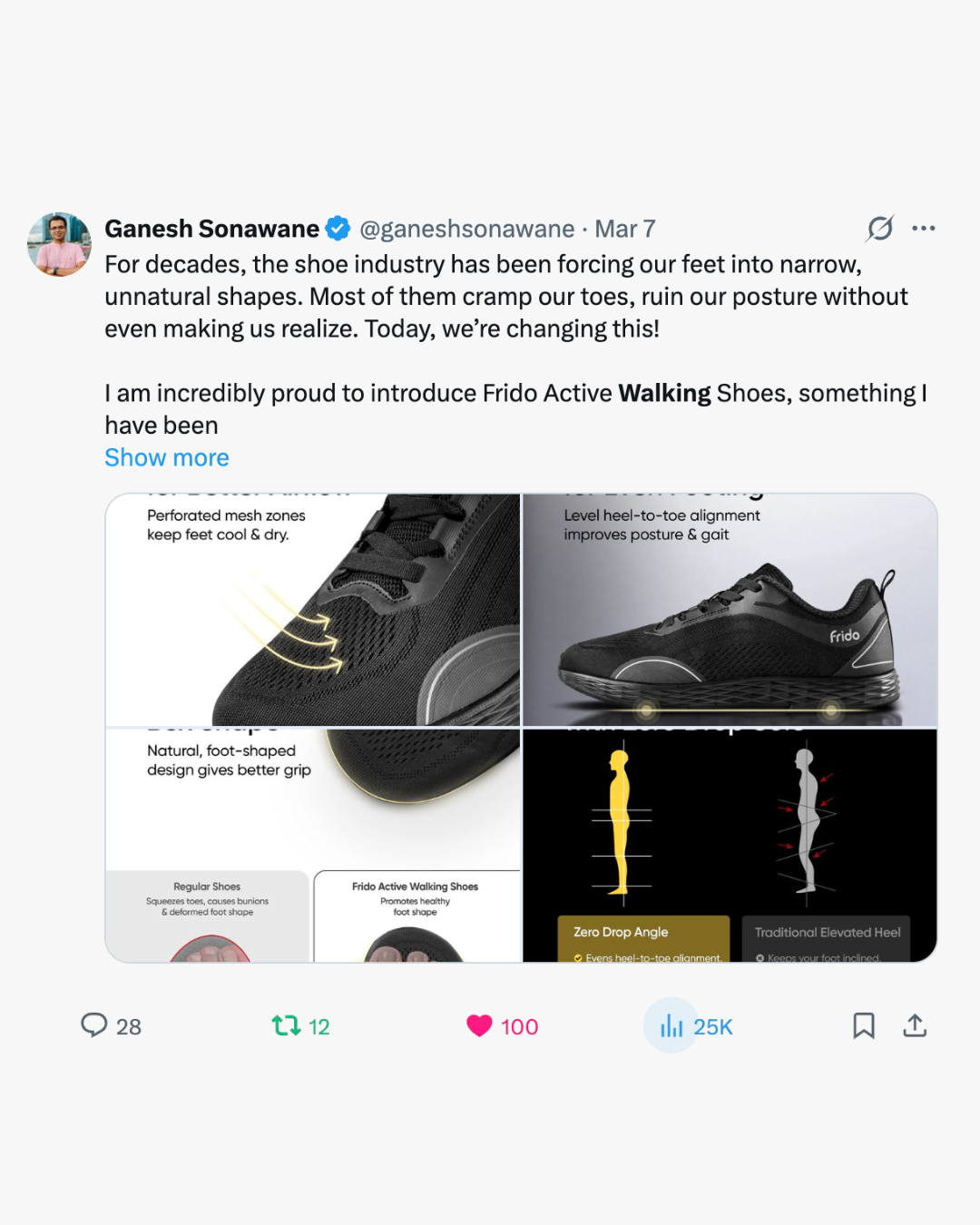Toggle the bookmark icon for this post
This screenshot has width=980, height=1225.
click(864, 1025)
